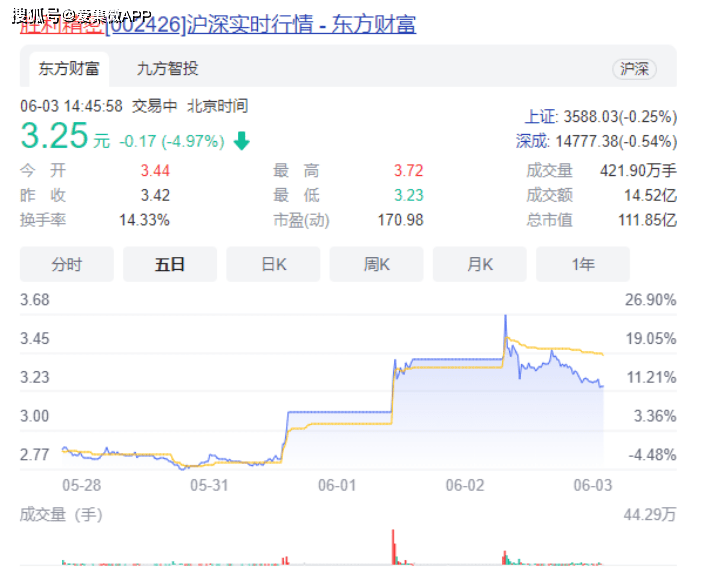Click the 3.68 price axis label
Viewport: 705px width, 580px height.
35,300
